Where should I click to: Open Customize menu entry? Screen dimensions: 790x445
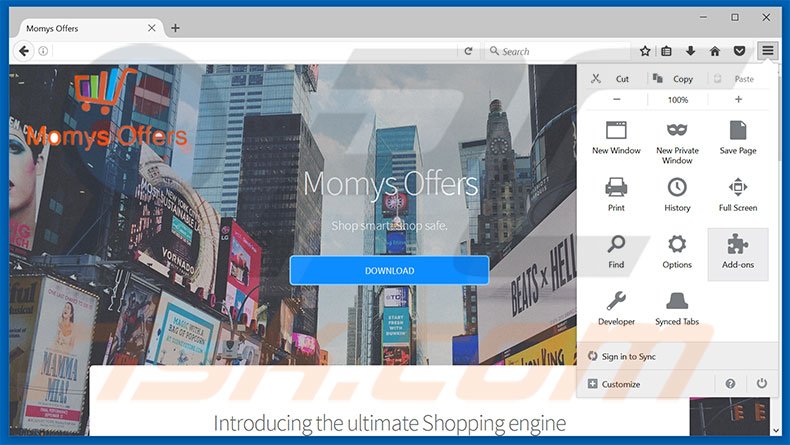614,384
